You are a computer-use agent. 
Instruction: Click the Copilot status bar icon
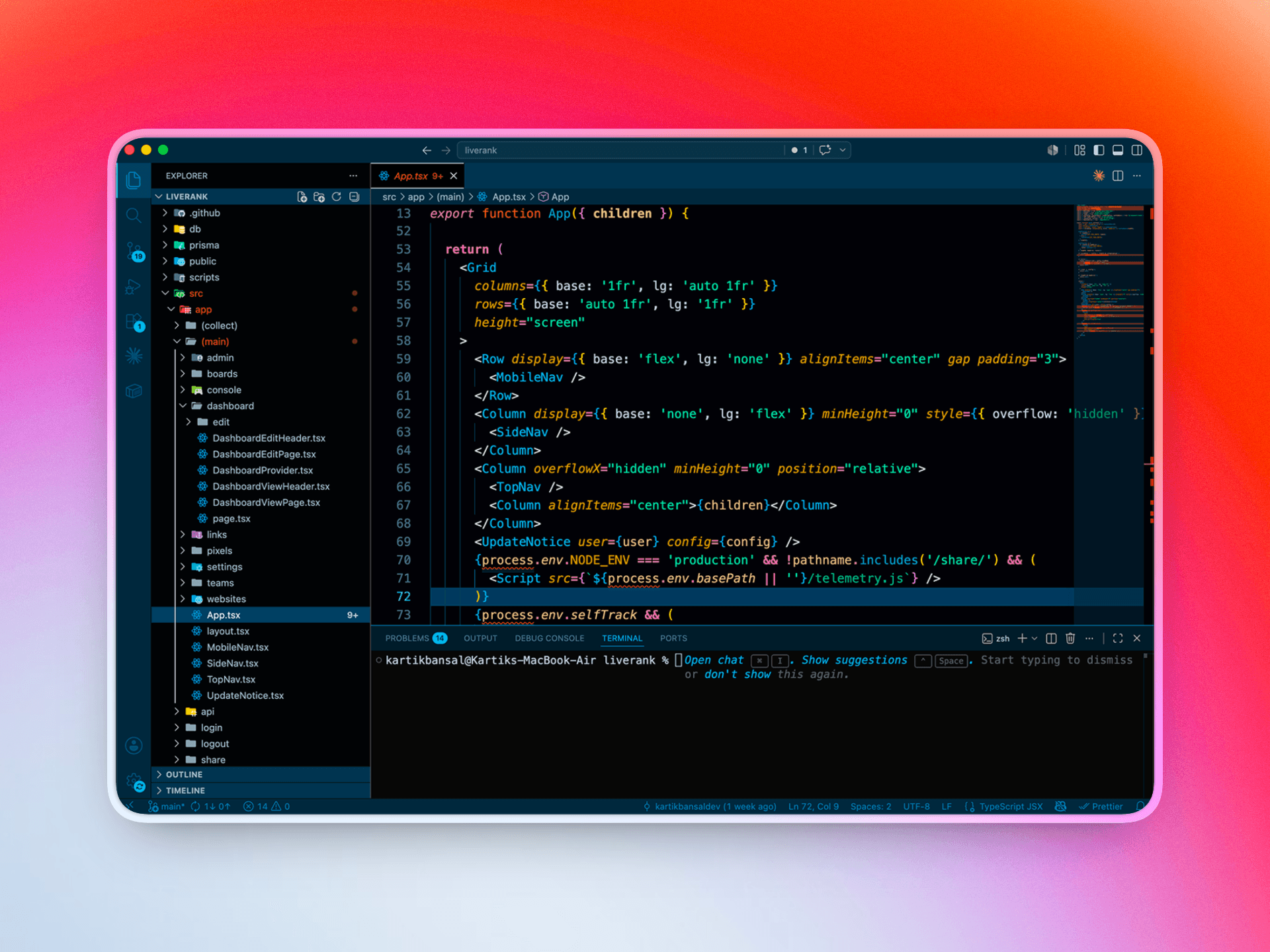tap(1060, 807)
